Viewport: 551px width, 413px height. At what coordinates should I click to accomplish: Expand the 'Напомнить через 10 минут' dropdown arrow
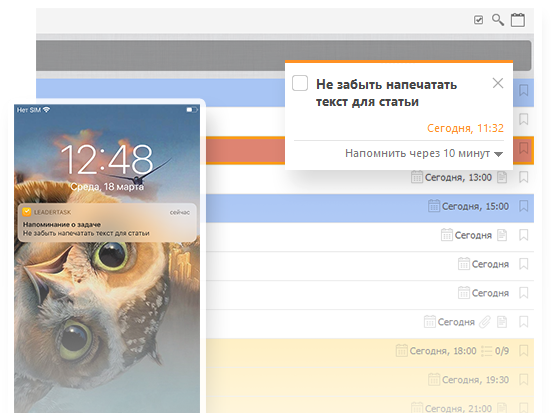(498, 154)
